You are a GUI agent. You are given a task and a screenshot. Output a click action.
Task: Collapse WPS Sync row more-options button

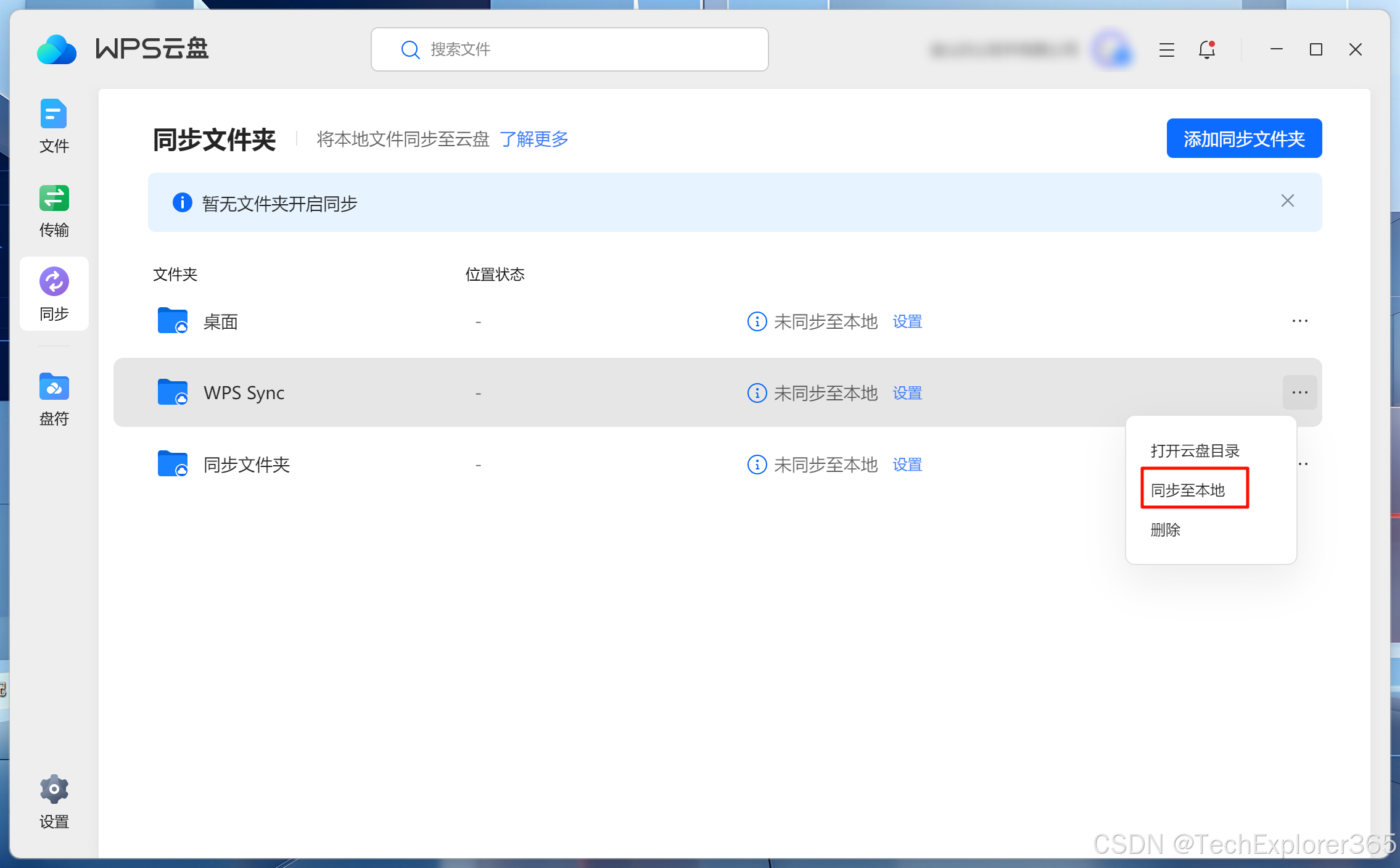pos(1299,392)
